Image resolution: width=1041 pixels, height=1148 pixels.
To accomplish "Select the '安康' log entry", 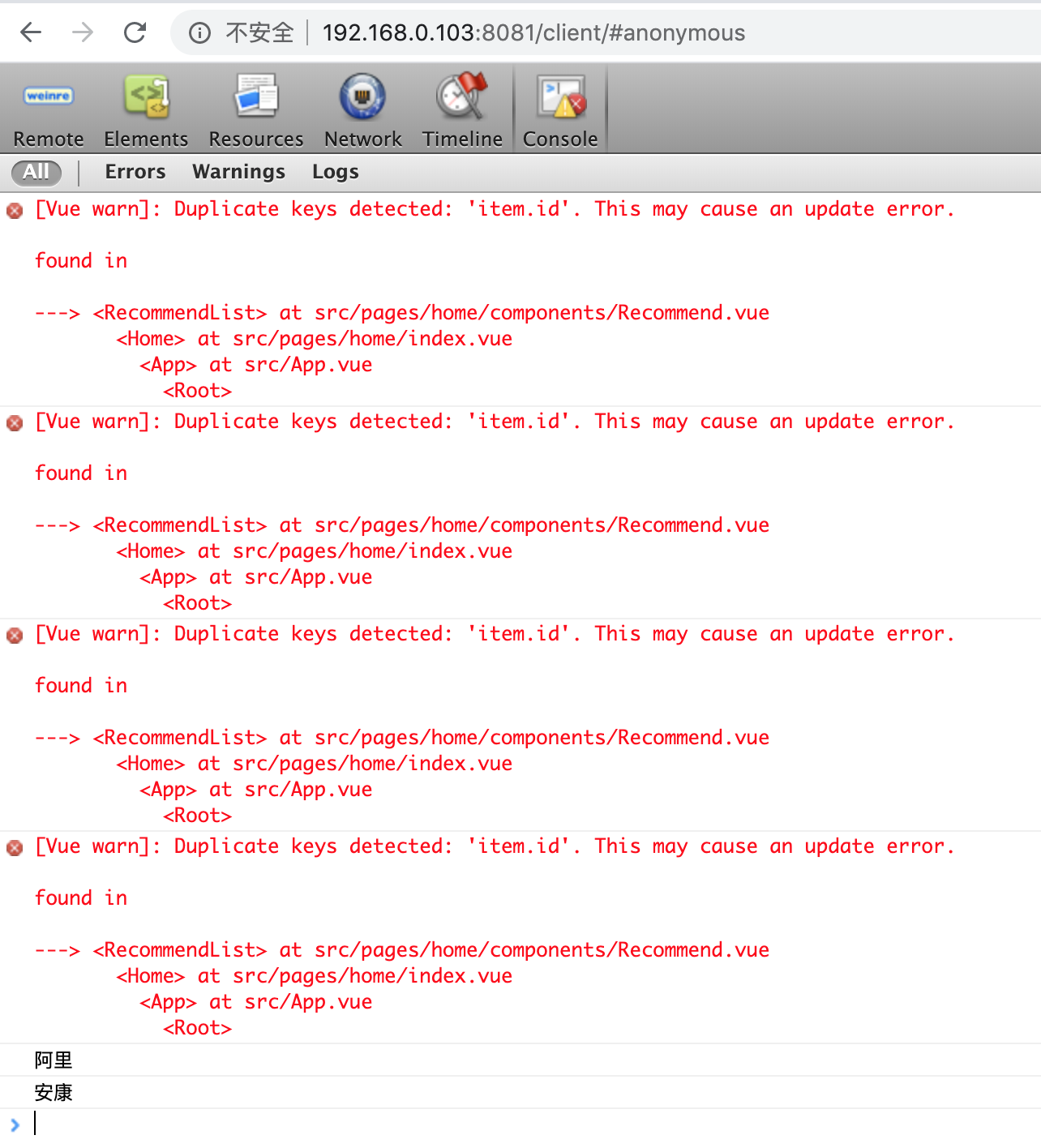I will point(520,1092).
